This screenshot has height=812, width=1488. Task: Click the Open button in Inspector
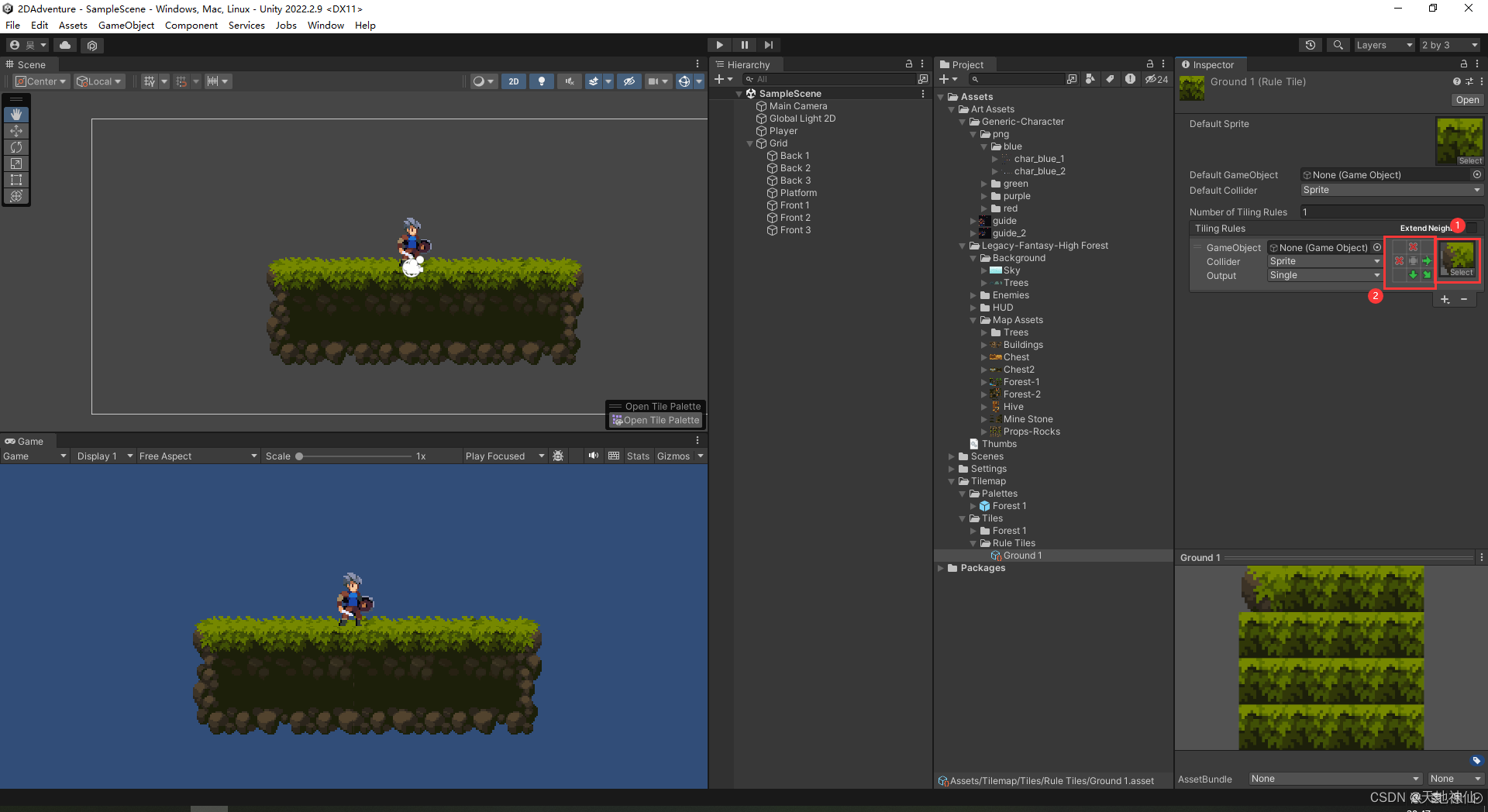[x=1467, y=100]
